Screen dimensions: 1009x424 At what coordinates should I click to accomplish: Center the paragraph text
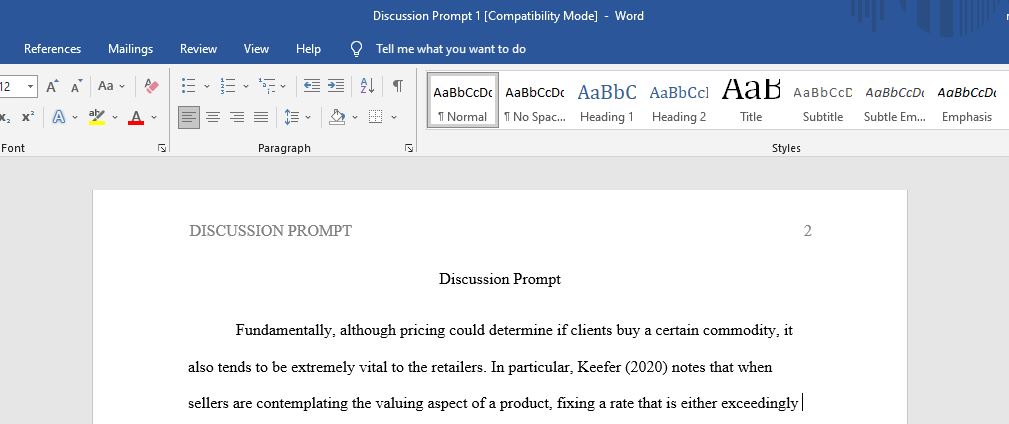click(x=213, y=117)
